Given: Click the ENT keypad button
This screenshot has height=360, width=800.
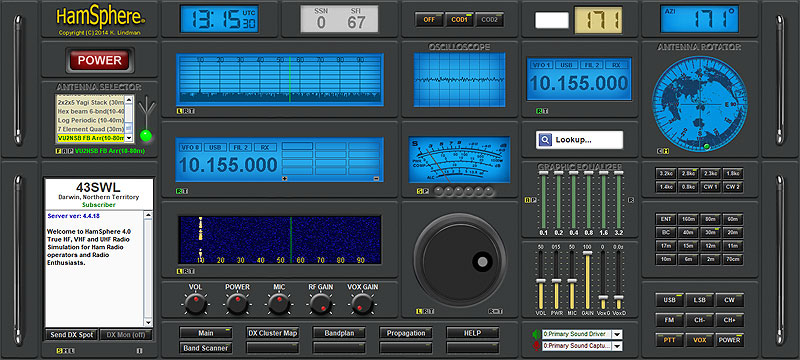Looking at the screenshot, I should click(x=666, y=219).
